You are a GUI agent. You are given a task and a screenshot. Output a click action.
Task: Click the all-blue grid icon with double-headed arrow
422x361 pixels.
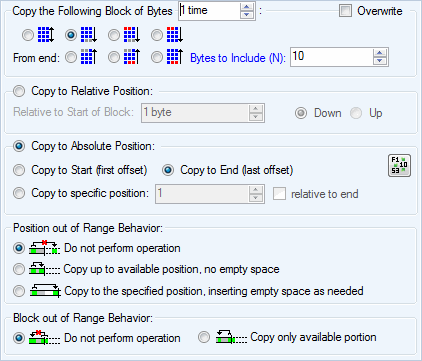(46, 35)
